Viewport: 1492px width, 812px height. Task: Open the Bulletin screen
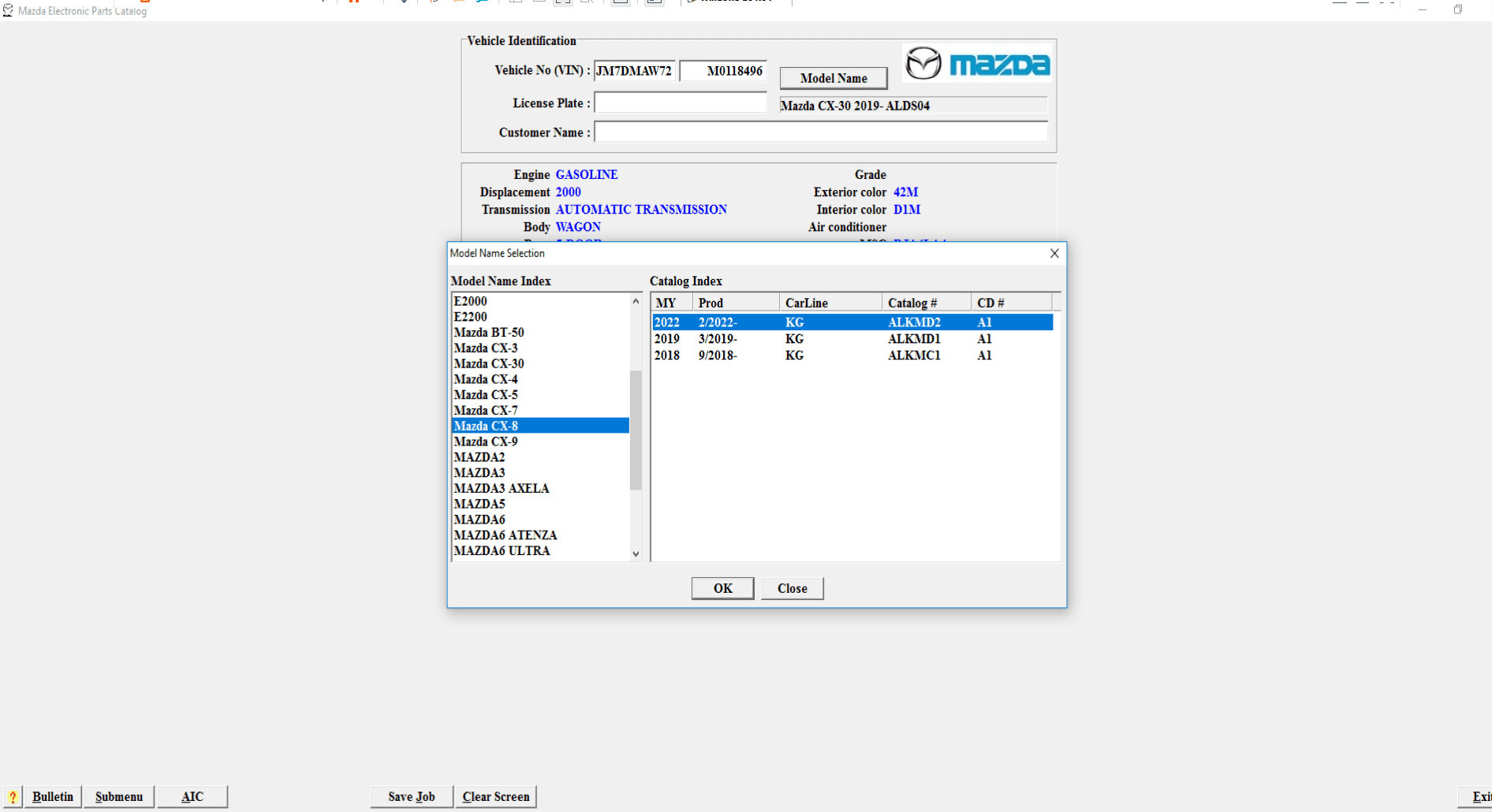pos(52,796)
